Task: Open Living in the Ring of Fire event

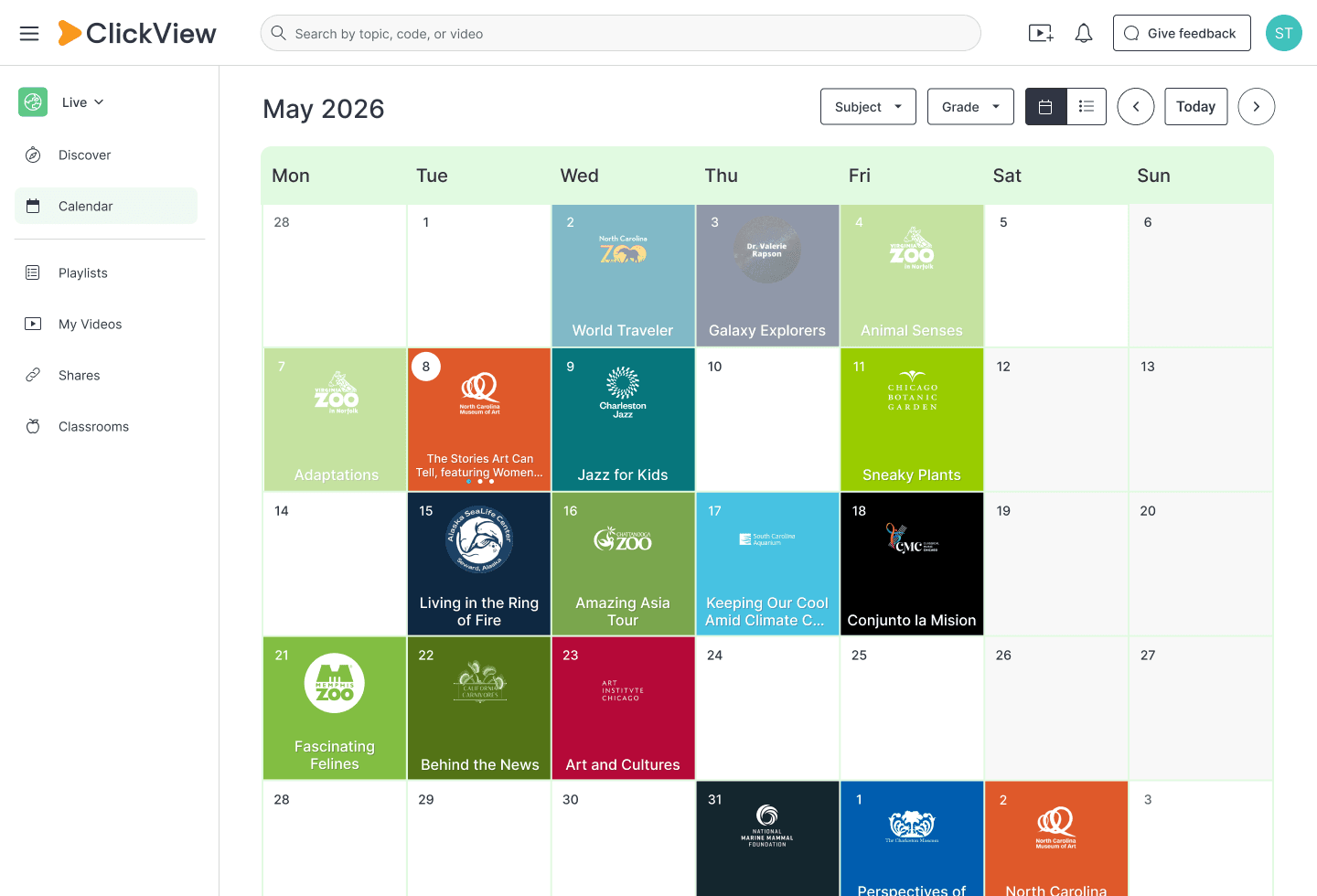Action: 479,564
